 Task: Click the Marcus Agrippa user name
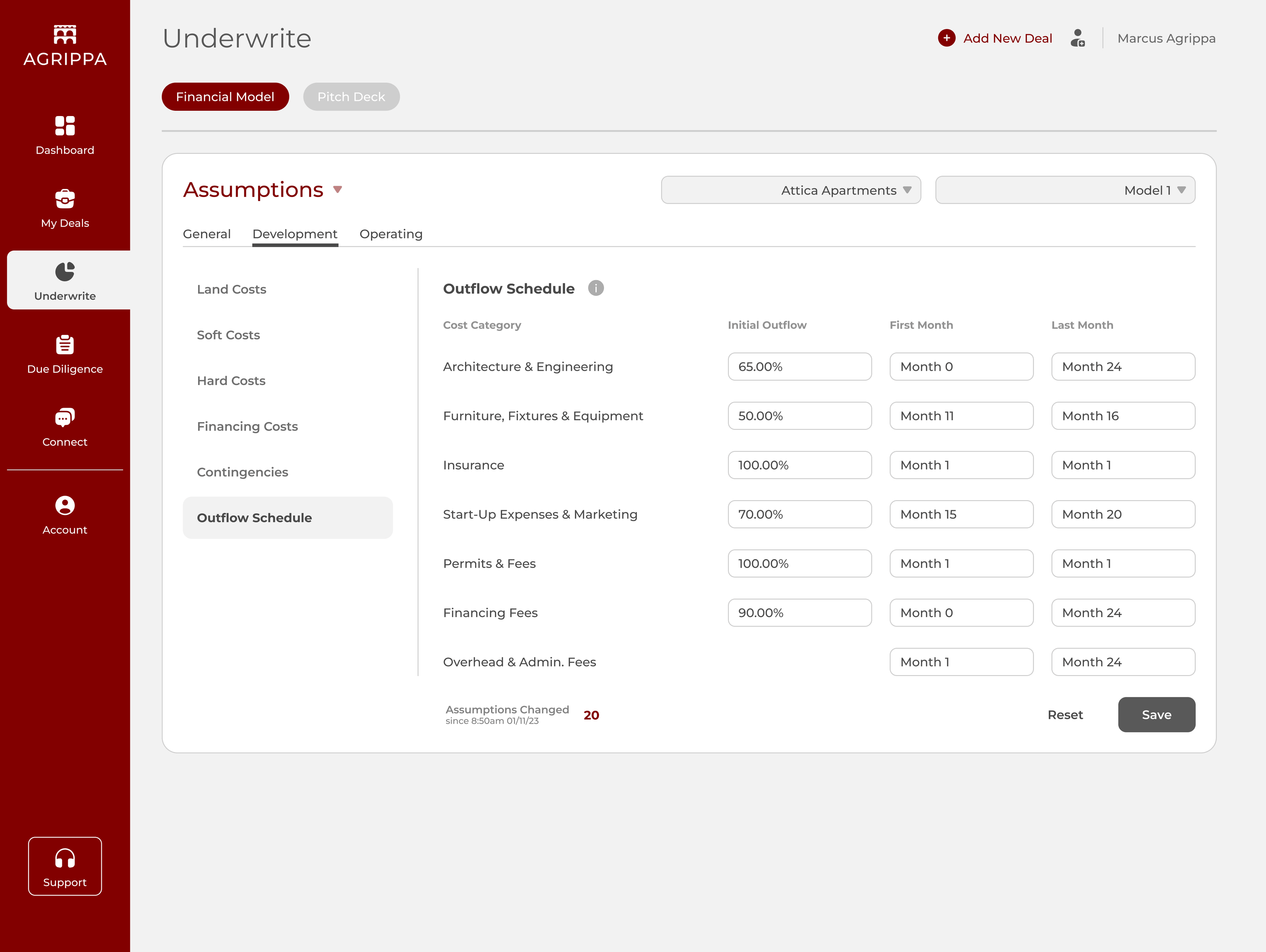1166,38
